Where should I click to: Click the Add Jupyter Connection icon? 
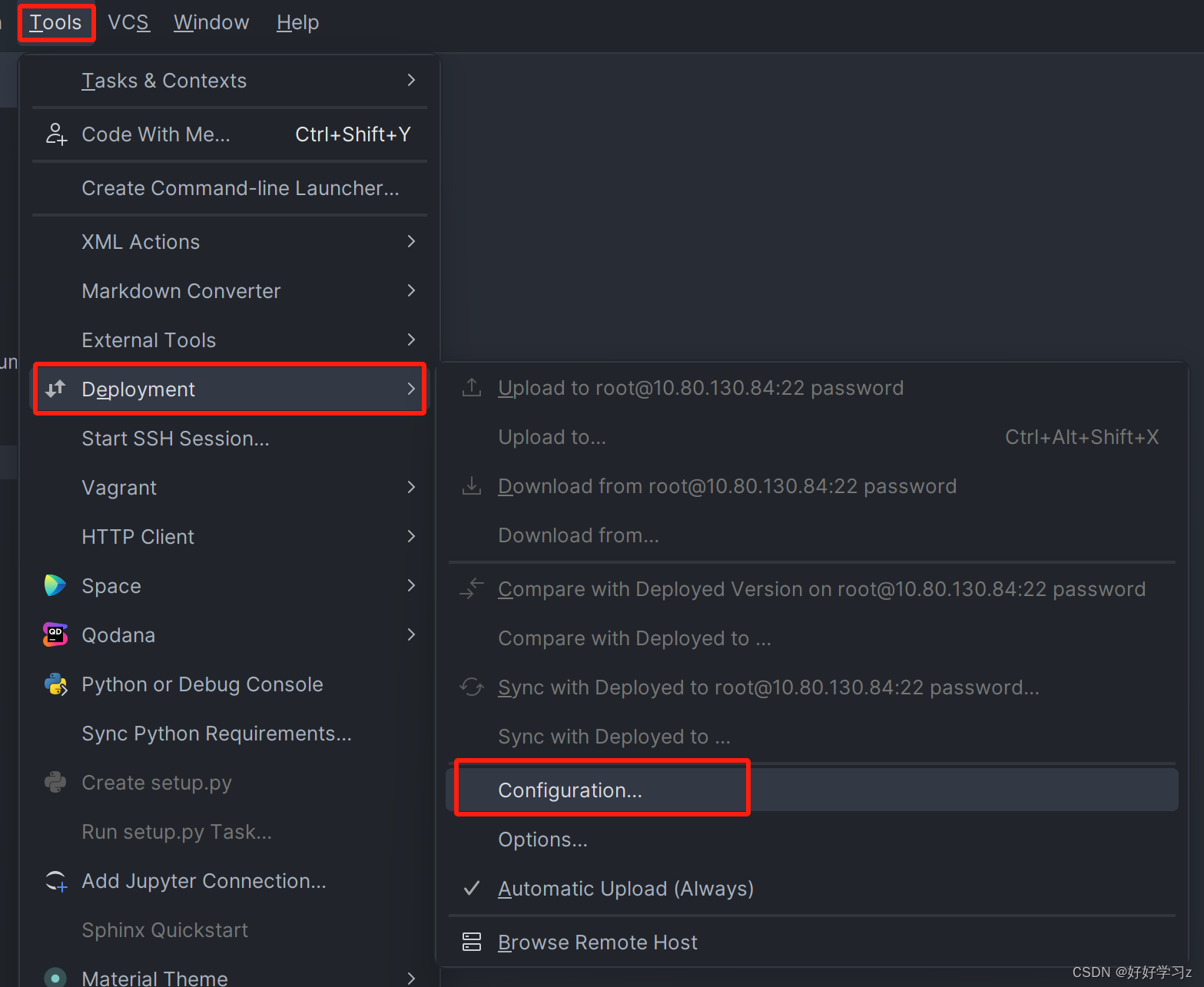tap(56, 880)
